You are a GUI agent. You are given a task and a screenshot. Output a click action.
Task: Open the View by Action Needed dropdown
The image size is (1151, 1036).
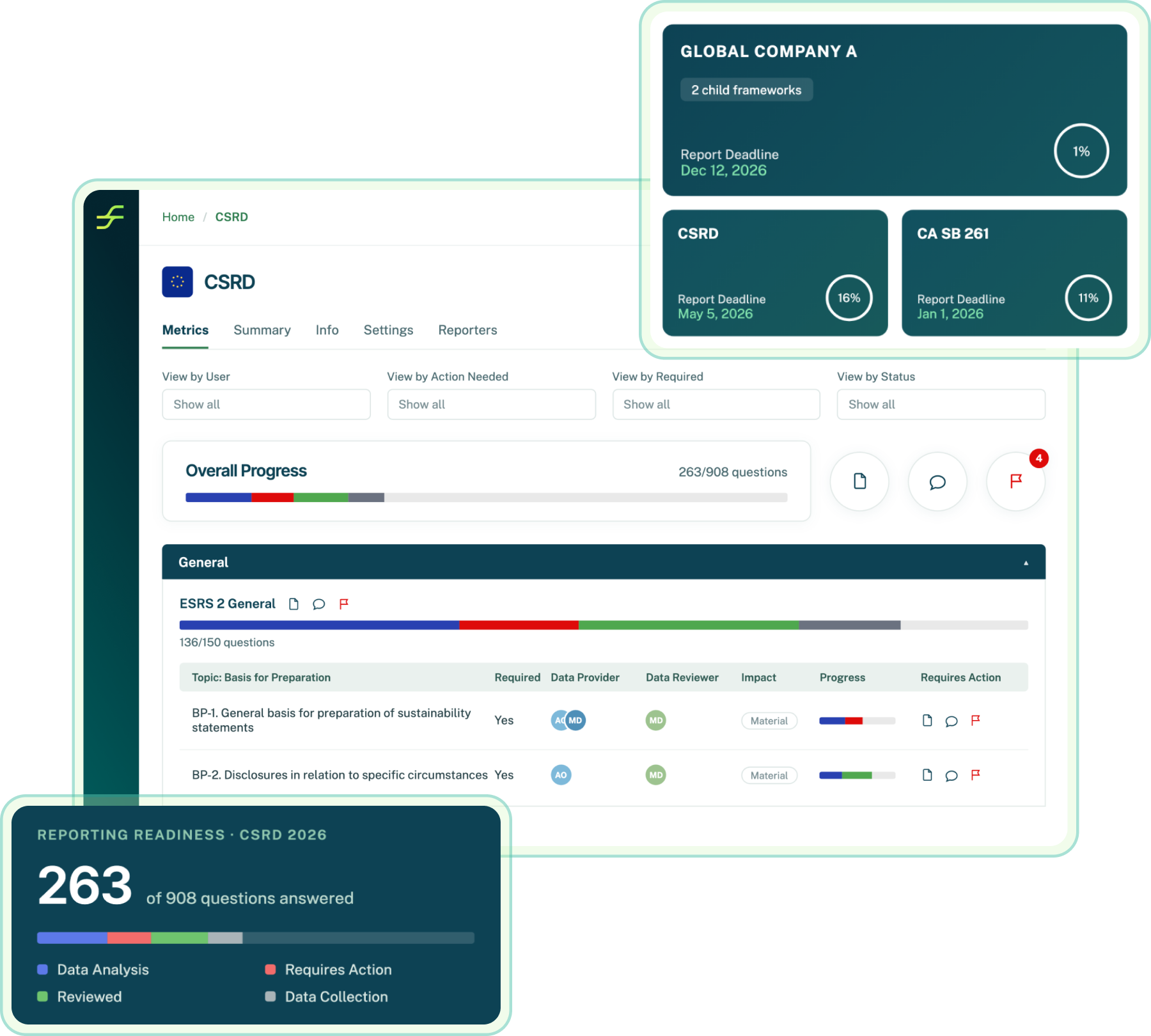pyautogui.click(x=491, y=404)
